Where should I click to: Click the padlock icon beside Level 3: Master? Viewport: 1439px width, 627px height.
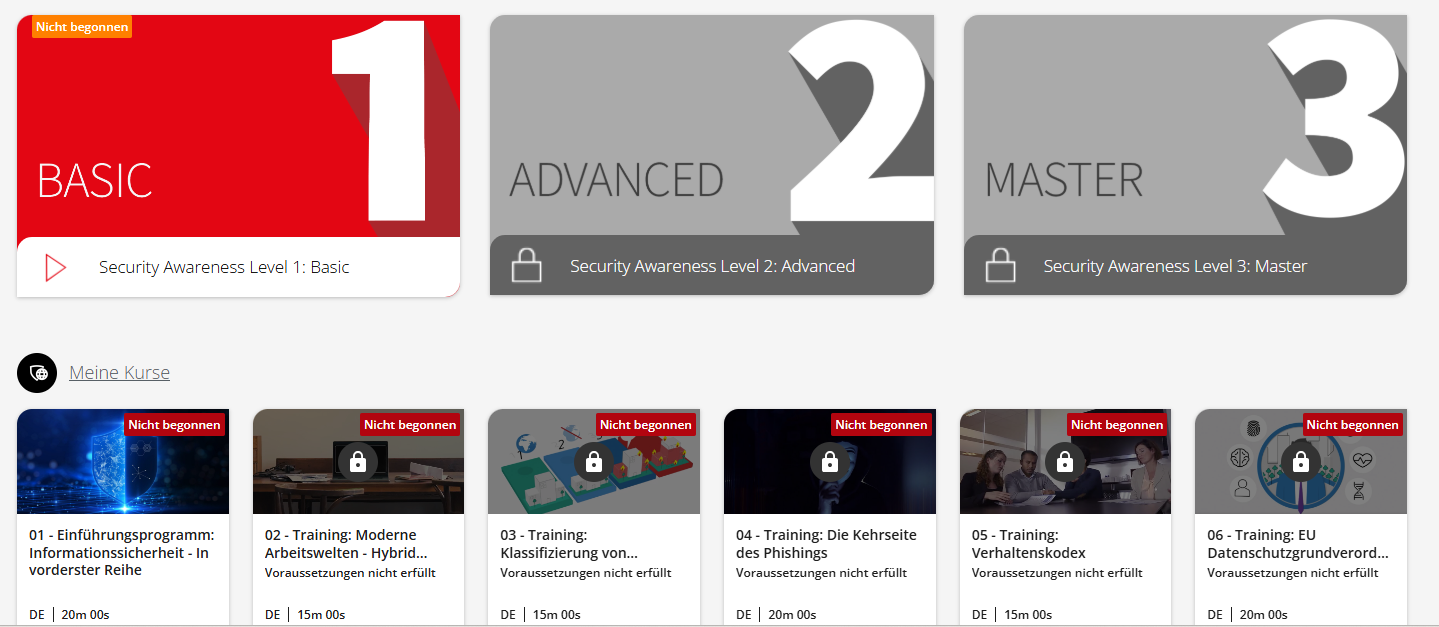1000,266
